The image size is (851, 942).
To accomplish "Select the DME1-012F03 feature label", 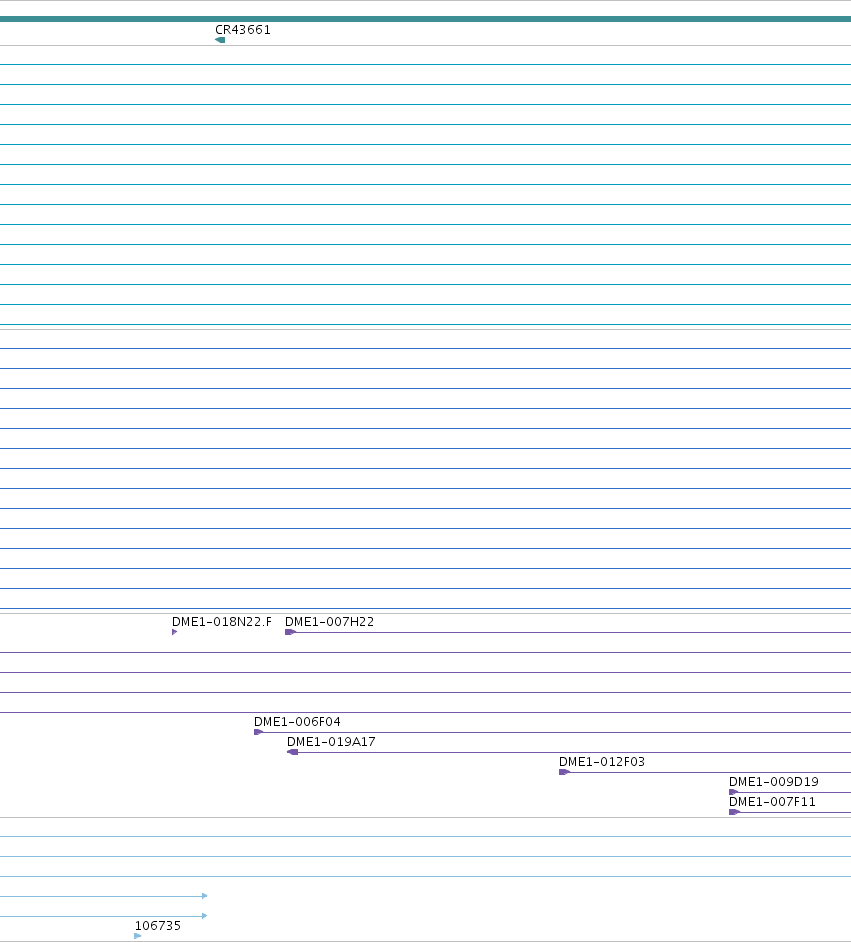I will click(602, 762).
